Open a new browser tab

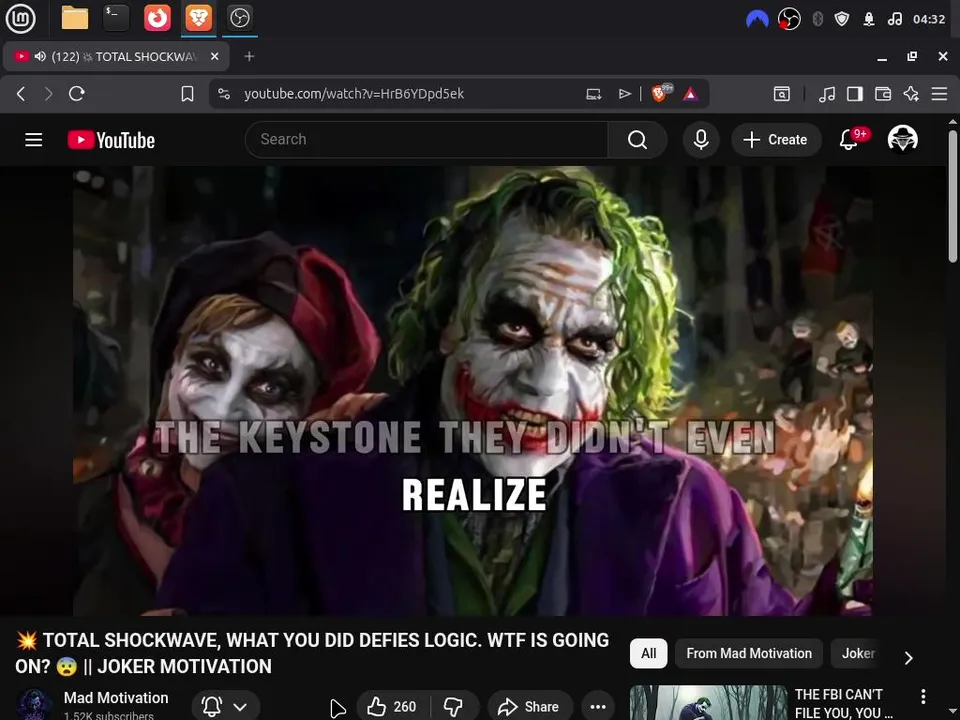(249, 56)
